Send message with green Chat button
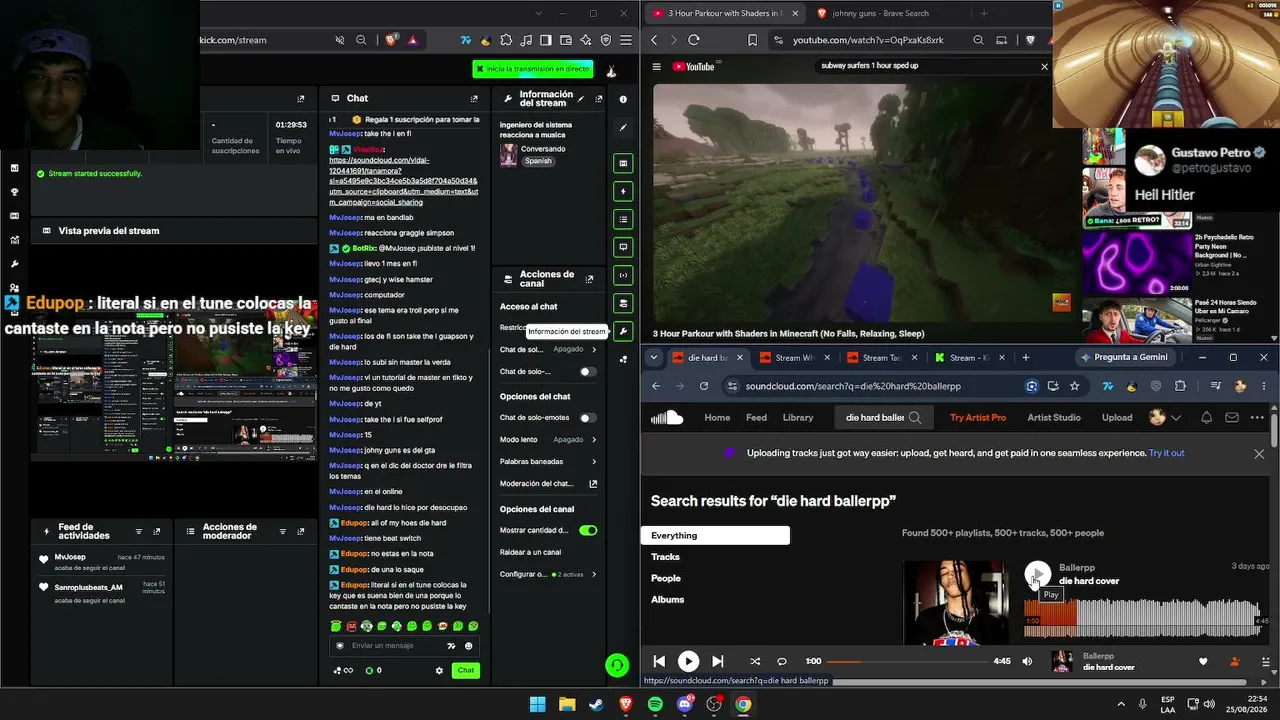The image size is (1280, 720). pos(465,670)
